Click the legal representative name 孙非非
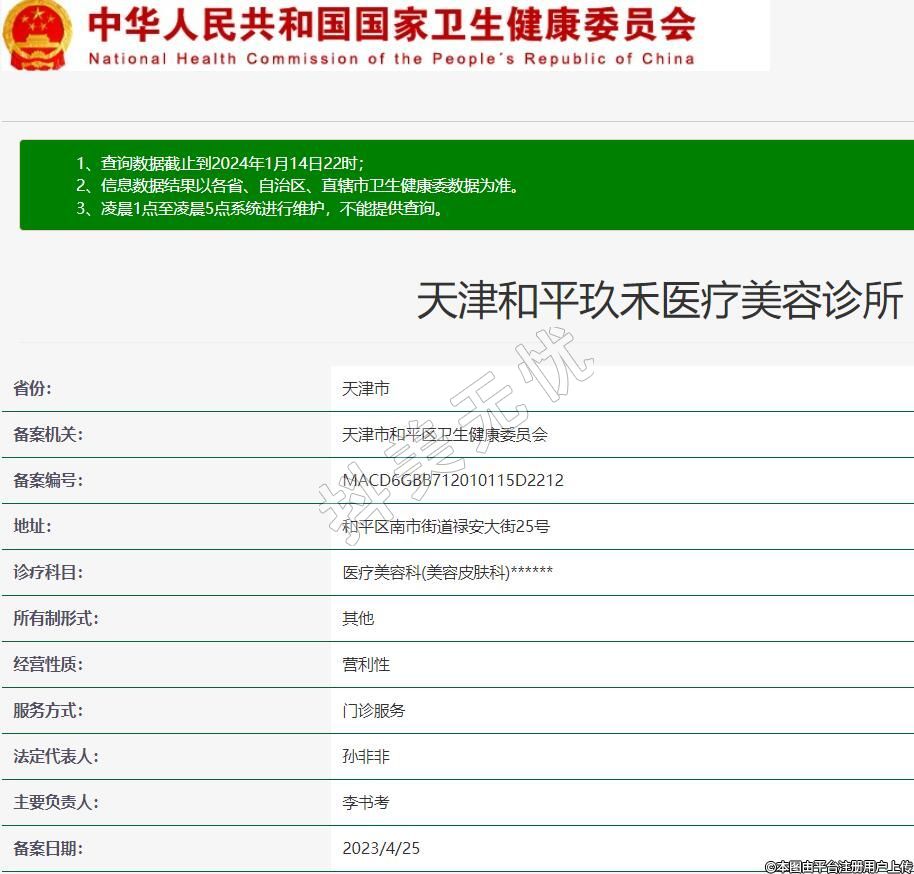914x874 pixels. click(366, 756)
